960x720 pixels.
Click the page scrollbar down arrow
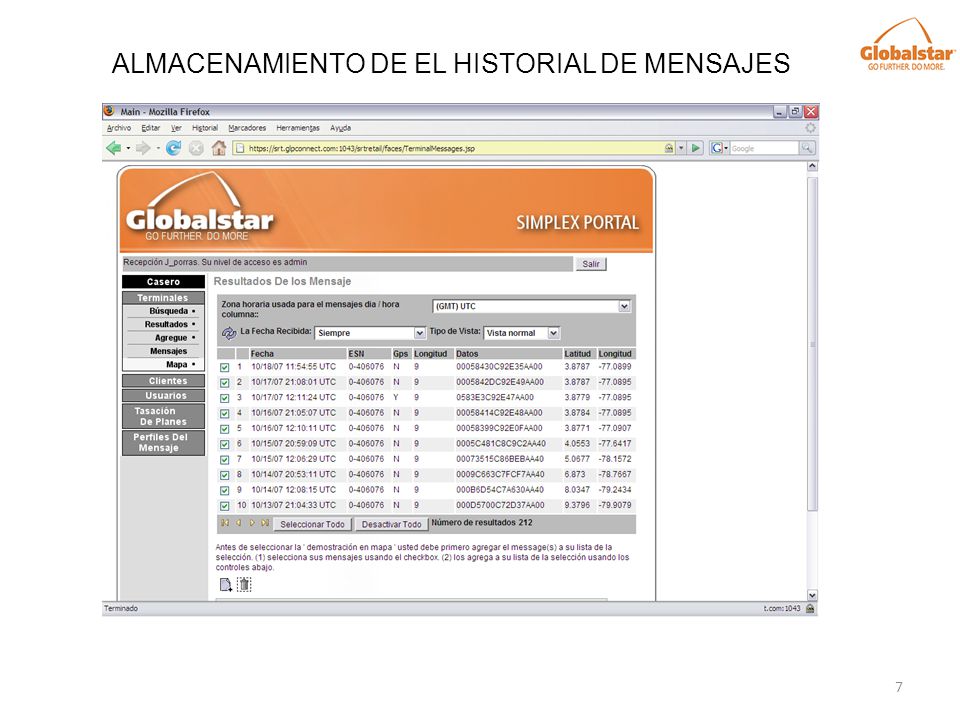[x=812, y=595]
